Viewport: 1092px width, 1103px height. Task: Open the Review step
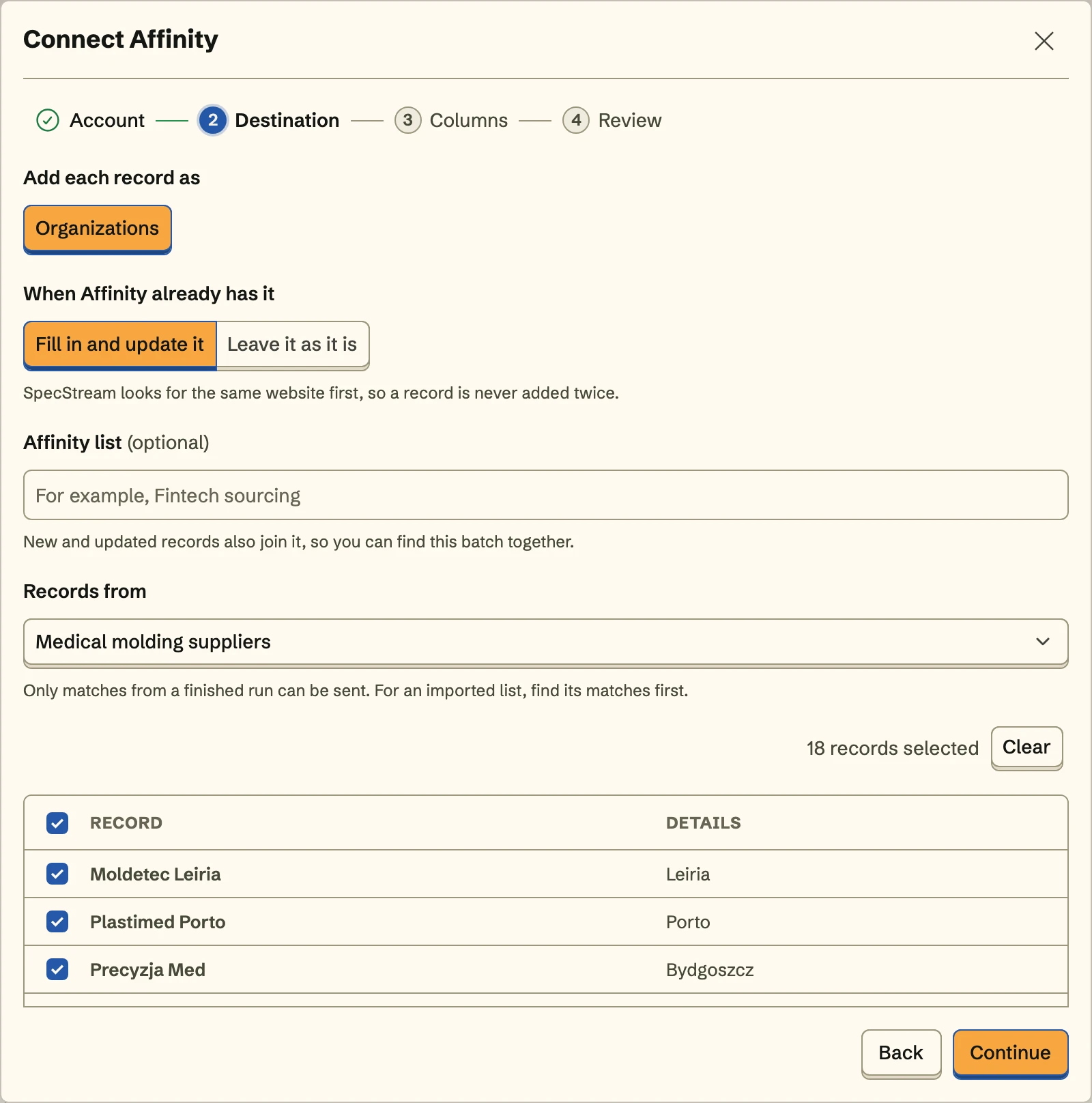[x=612, y=120]
